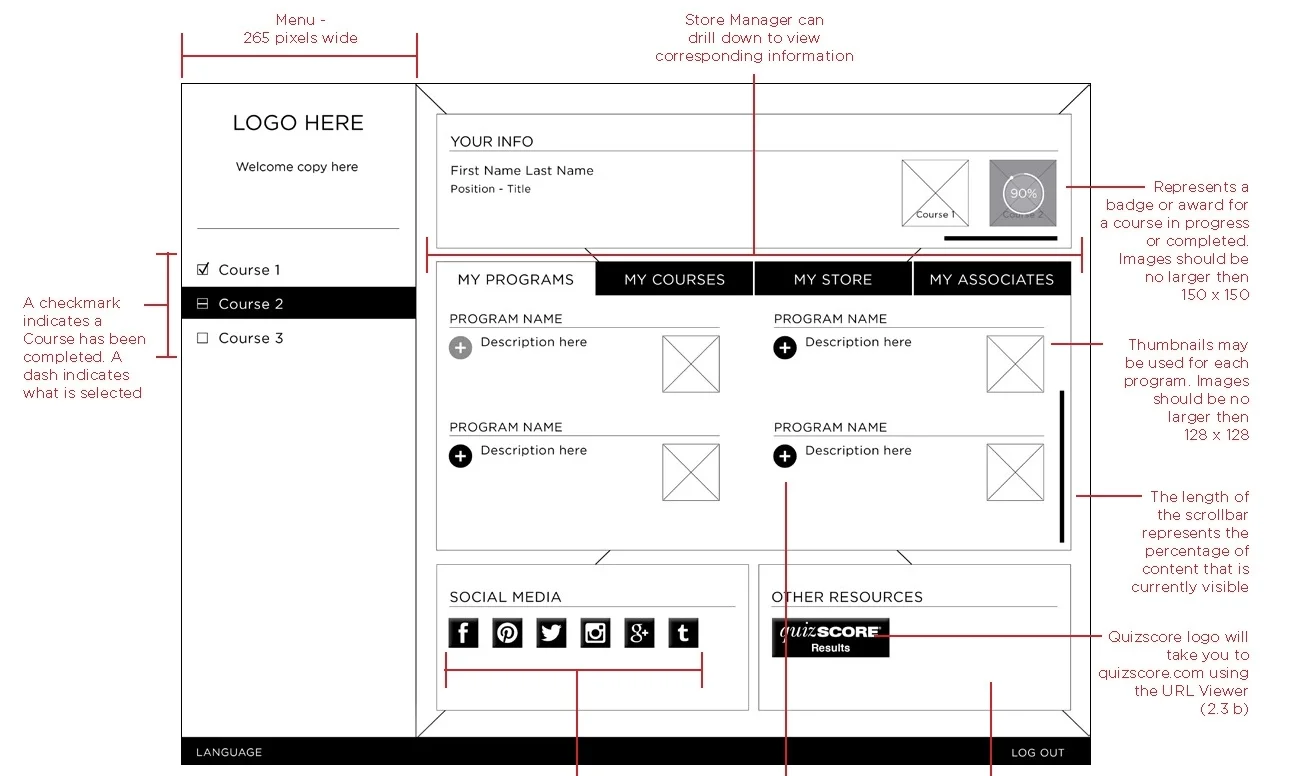The height and width of the screenshot is (776, 1294).
Task: Open Quizscore Results in Other Resources
Action: 829,637
